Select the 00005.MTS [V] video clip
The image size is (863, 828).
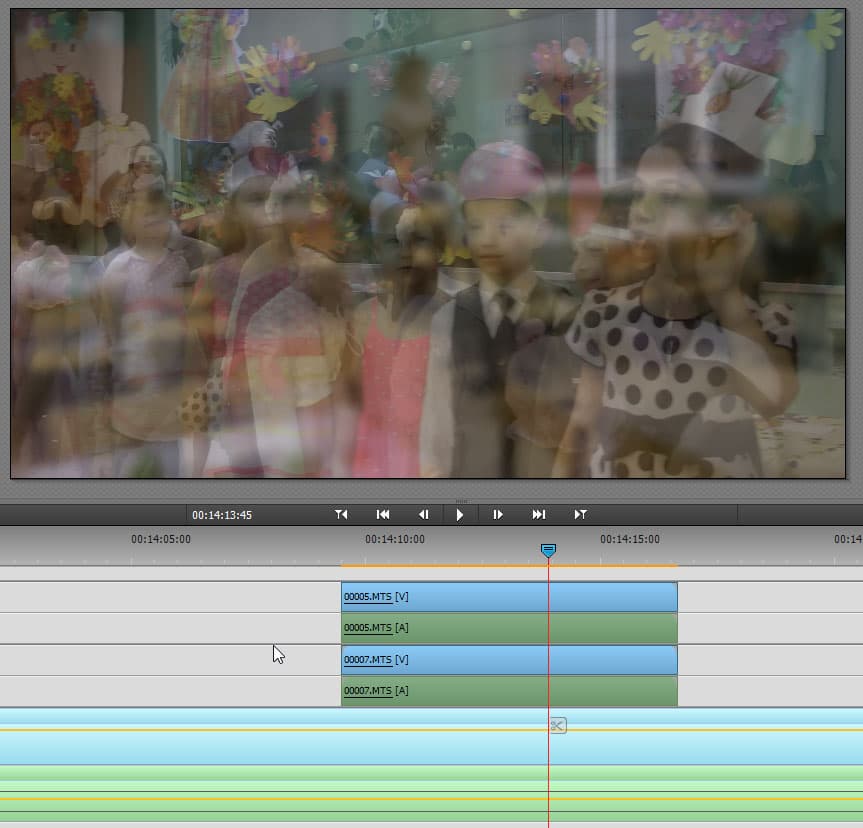click(509, 597)
